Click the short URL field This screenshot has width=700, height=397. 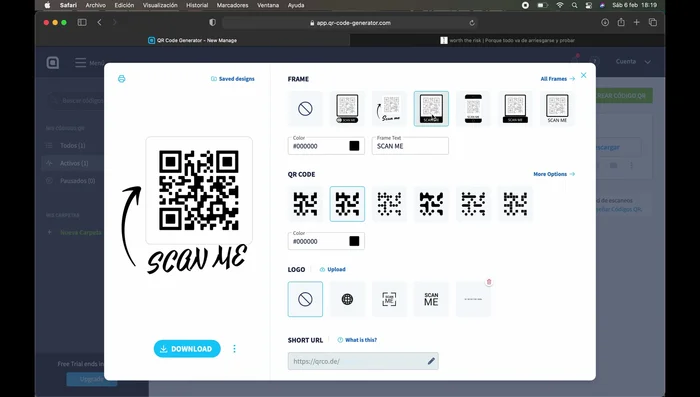click(363, 361)
